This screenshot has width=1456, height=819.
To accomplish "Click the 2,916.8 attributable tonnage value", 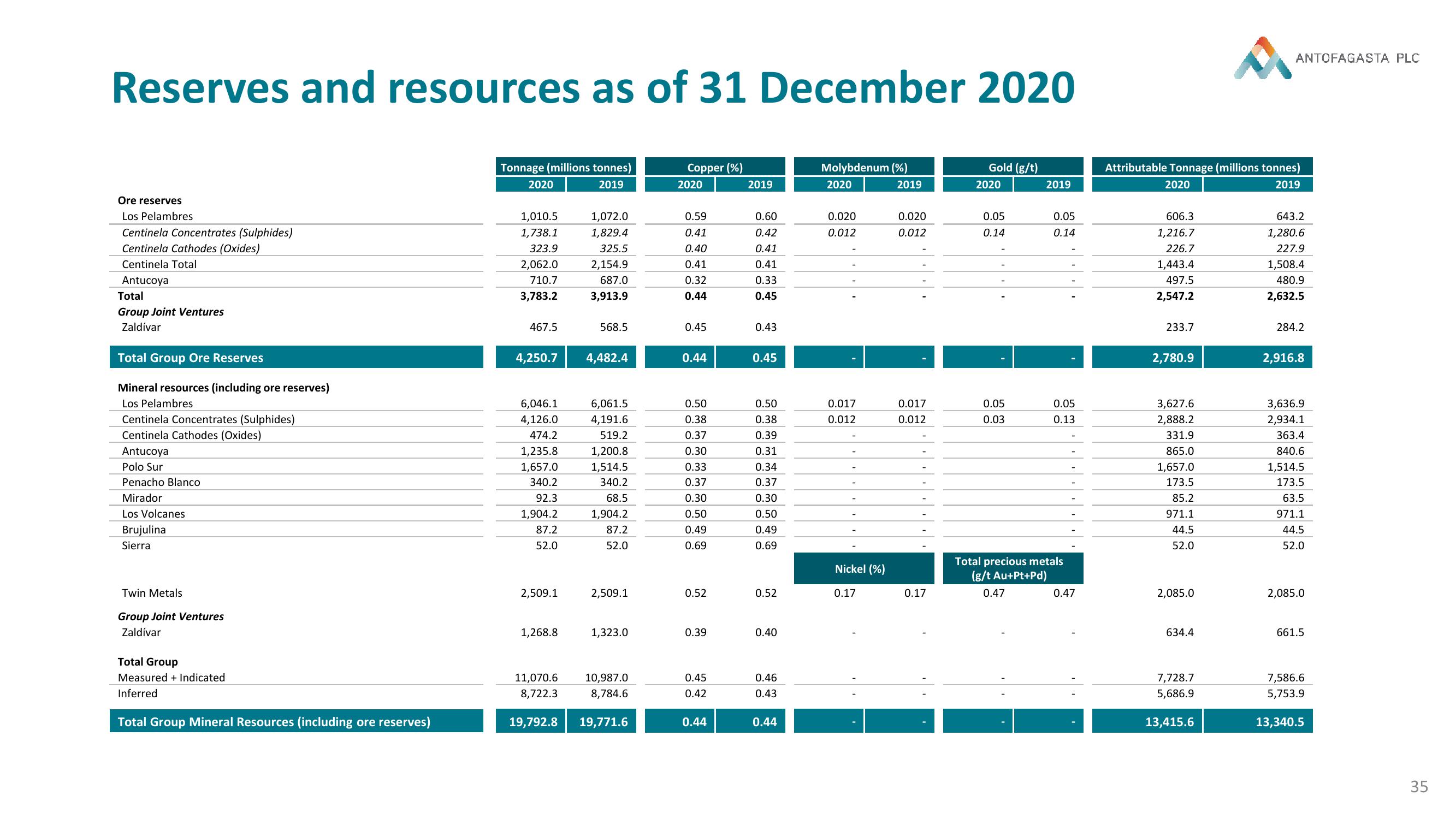I will click(x=1283, y=357).
